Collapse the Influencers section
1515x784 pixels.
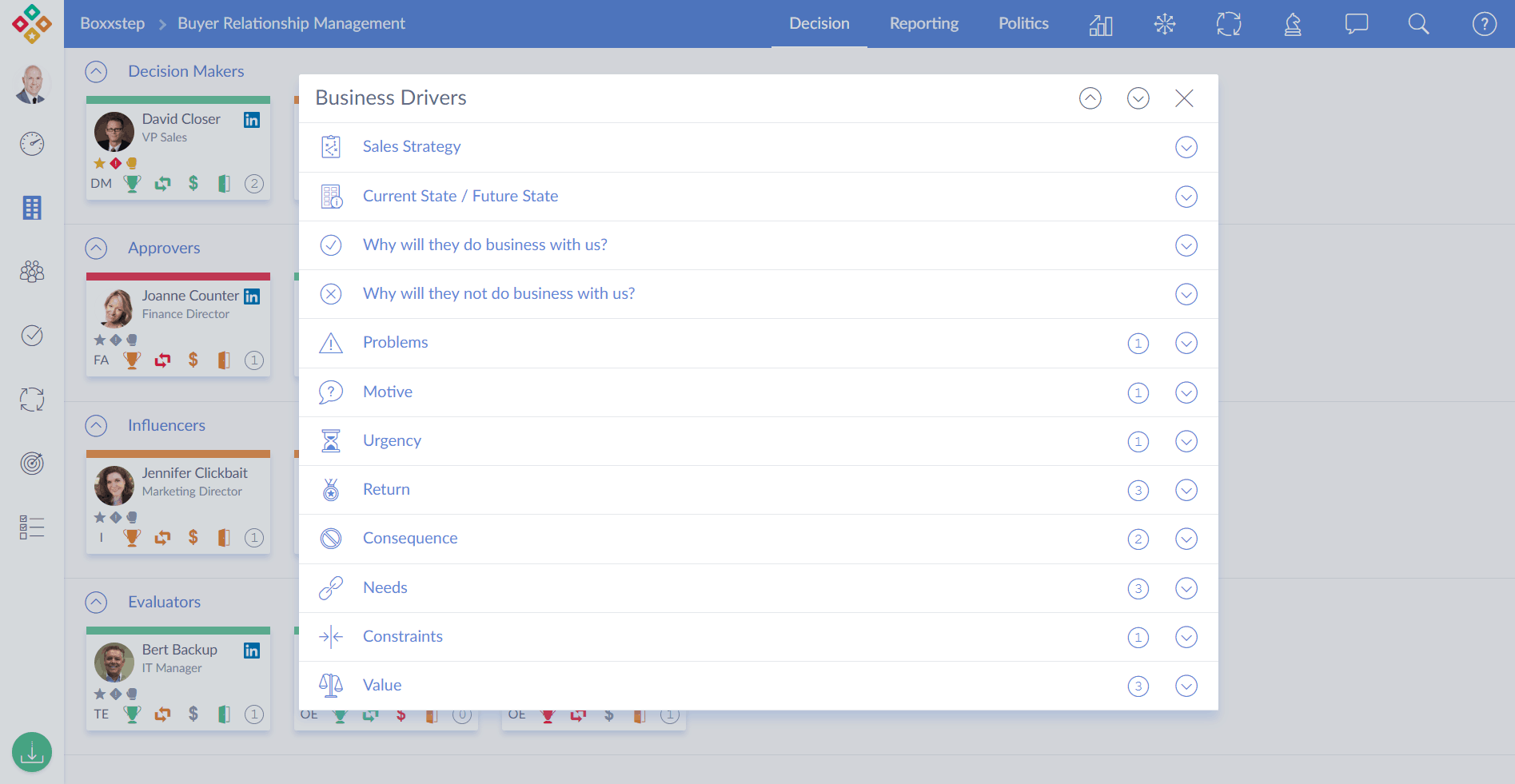coord(96,426)
